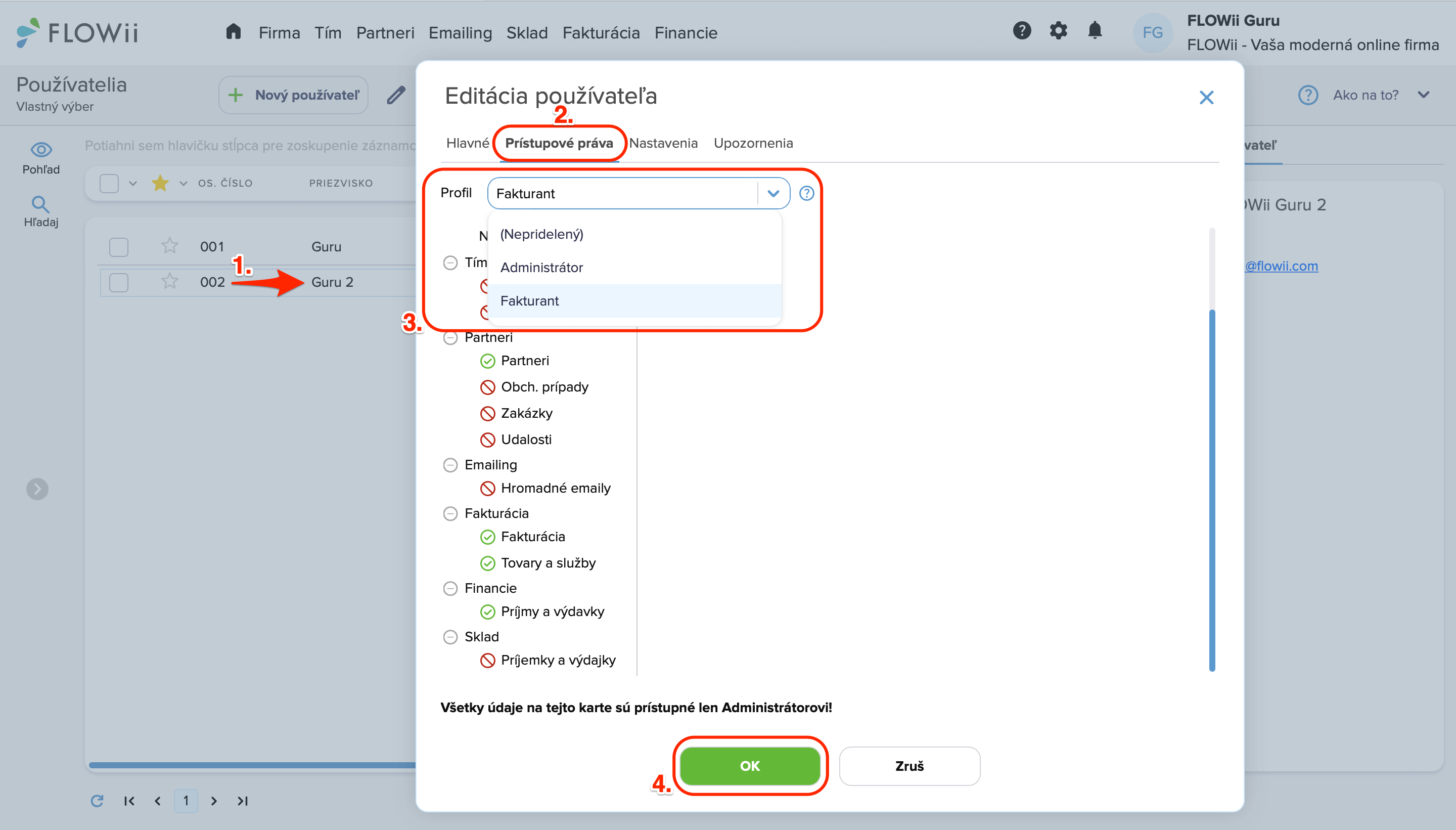
Task: Collapse the Sklad tree section
Action: click(x=450, y=637)
